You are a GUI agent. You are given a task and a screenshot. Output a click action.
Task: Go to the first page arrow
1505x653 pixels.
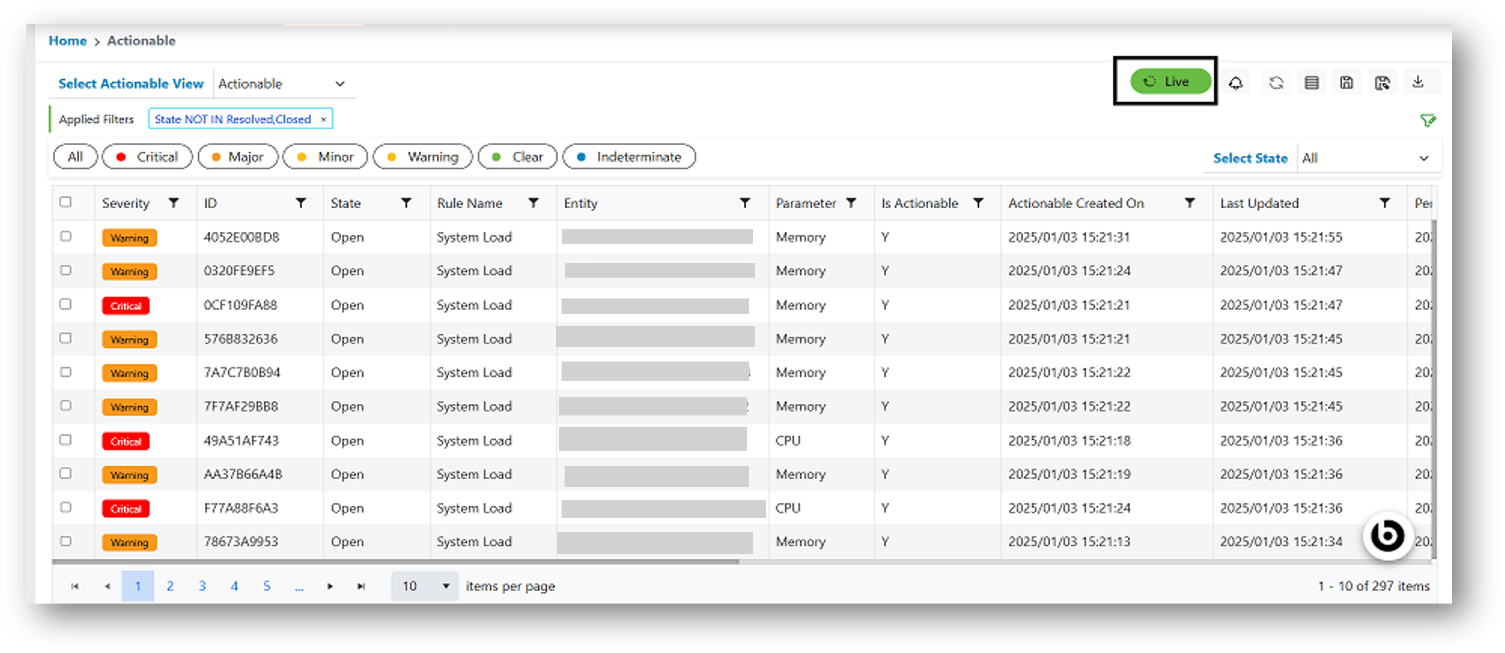click(75, 587)
